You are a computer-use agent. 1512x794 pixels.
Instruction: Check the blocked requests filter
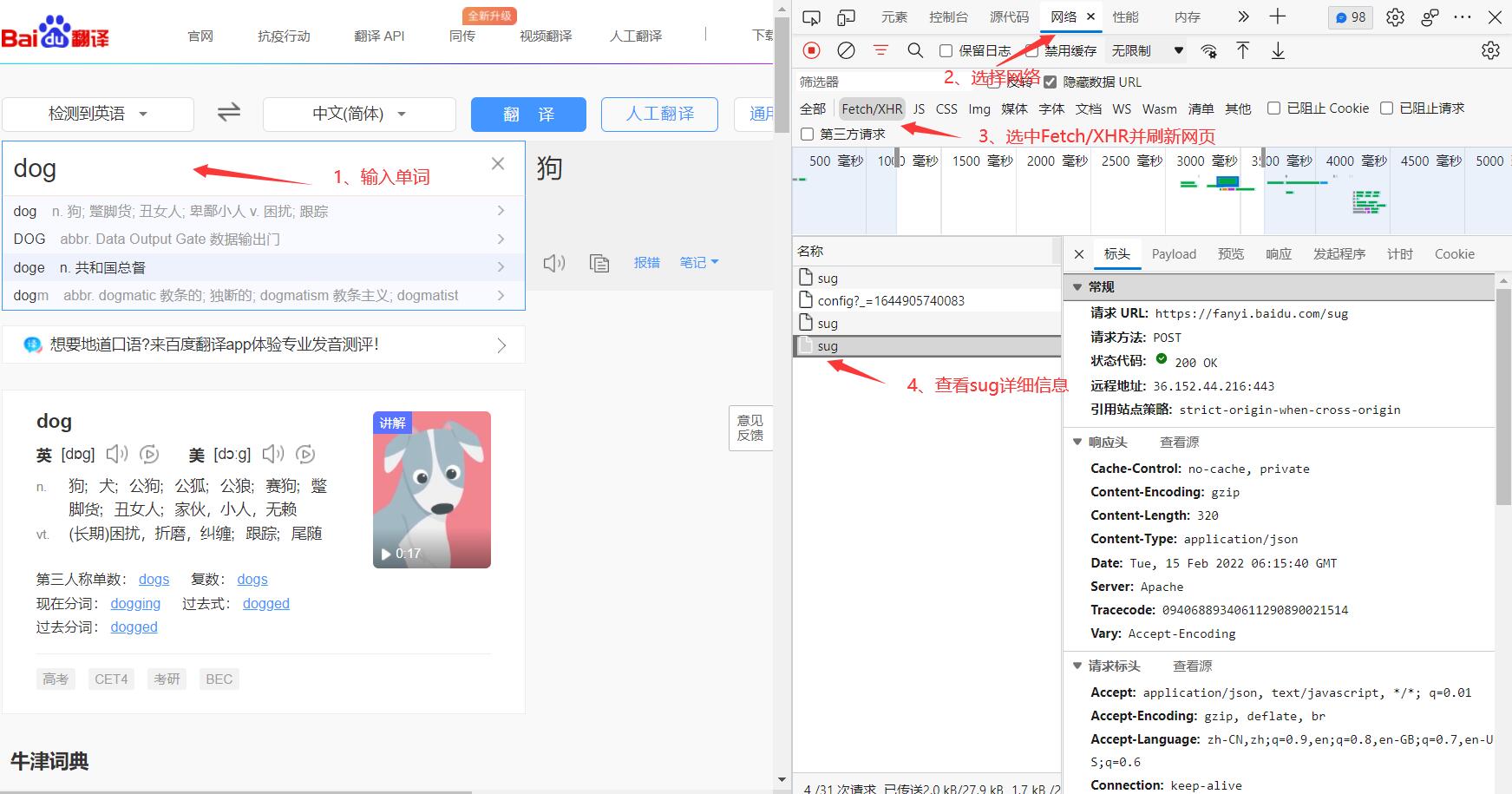[1386, 108]
